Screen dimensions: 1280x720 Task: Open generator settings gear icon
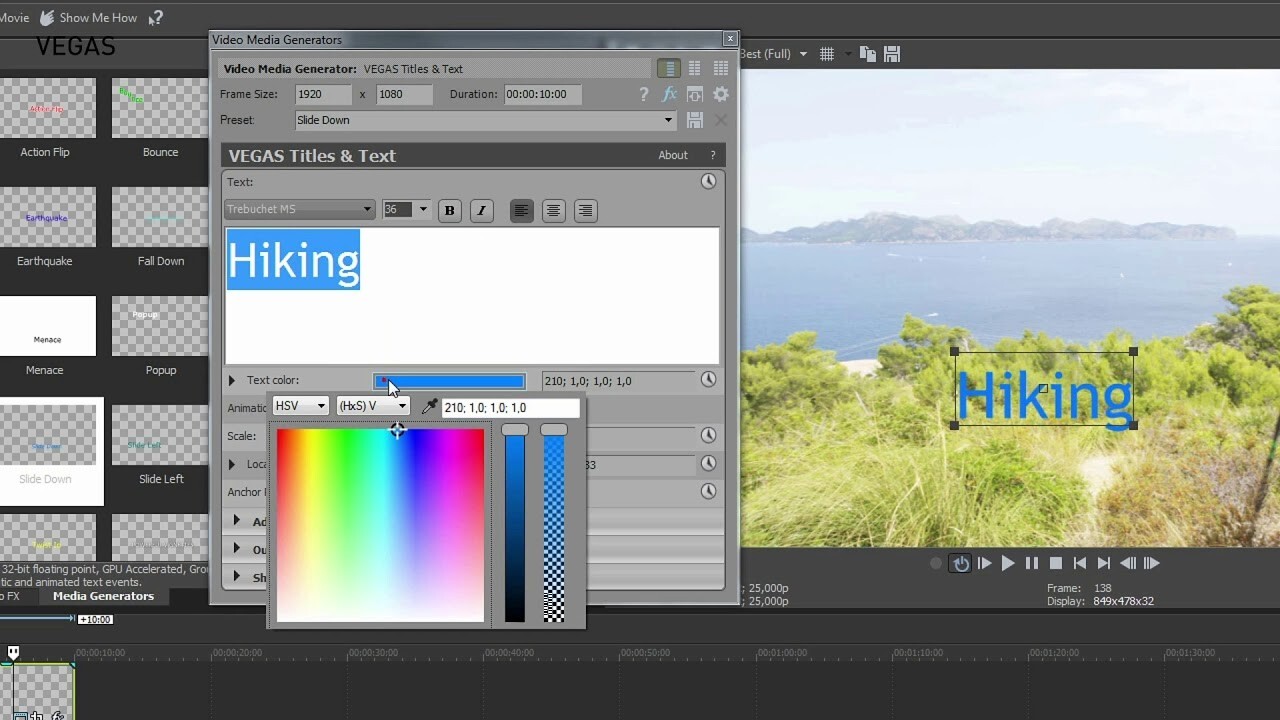[721, 94]
